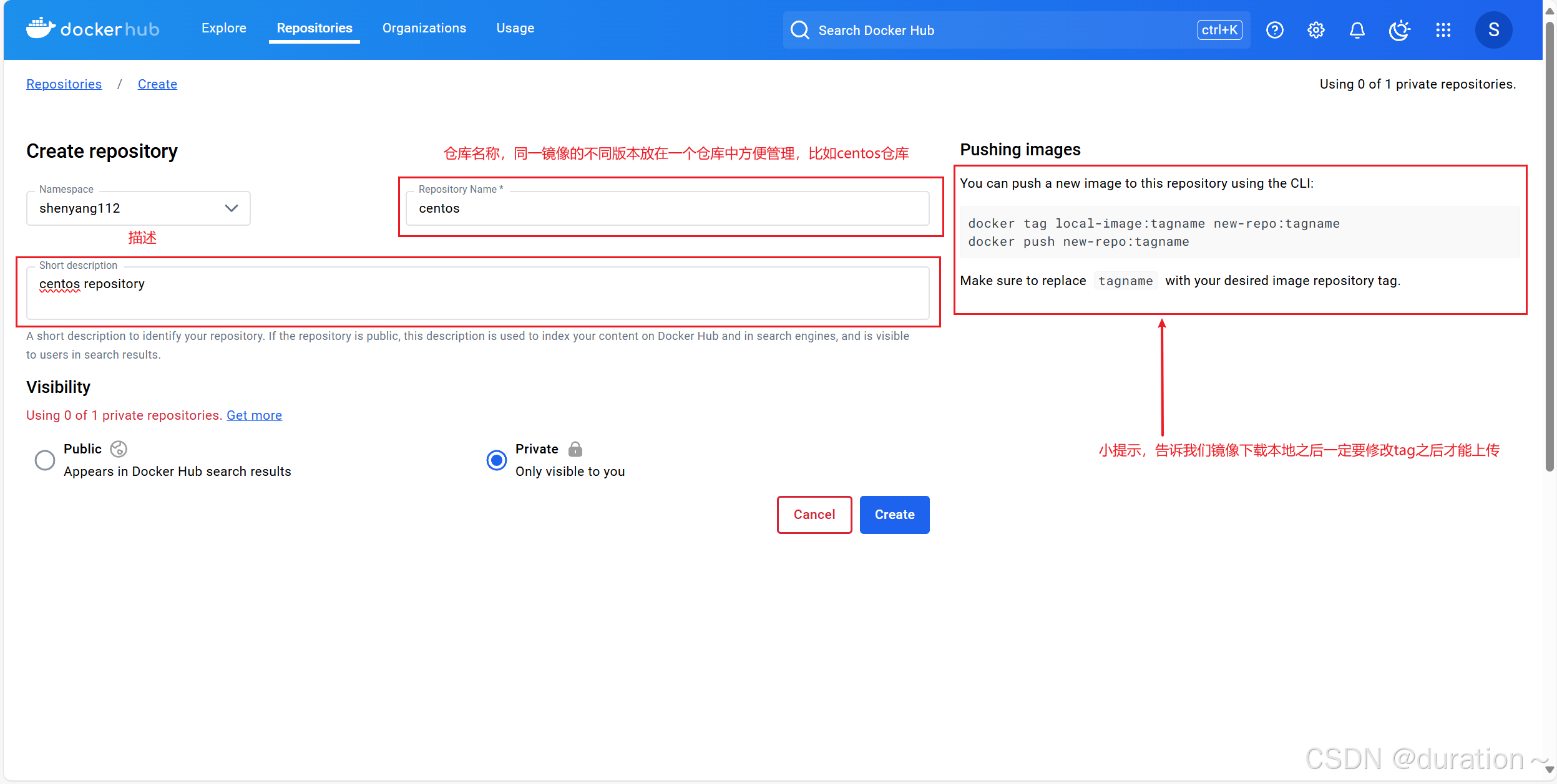The height and width of the screenshot is (784, 1557).
Task: Open the Organizations nav item
Action: tap(424, 28)
